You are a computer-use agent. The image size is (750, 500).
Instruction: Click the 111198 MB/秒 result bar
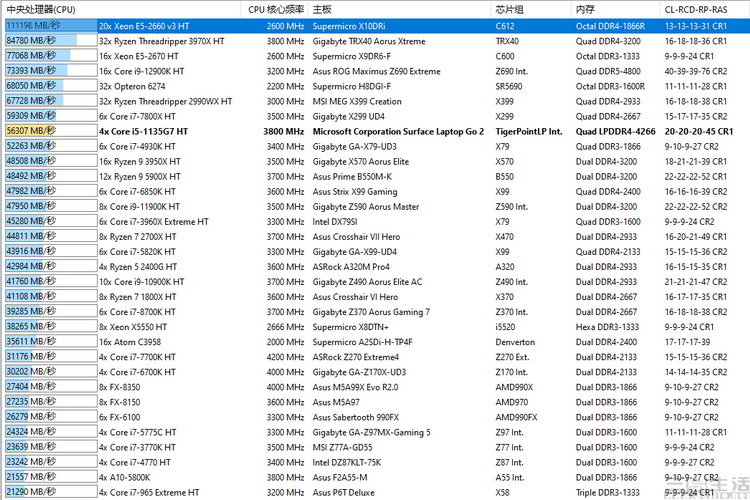click(51, 25)
